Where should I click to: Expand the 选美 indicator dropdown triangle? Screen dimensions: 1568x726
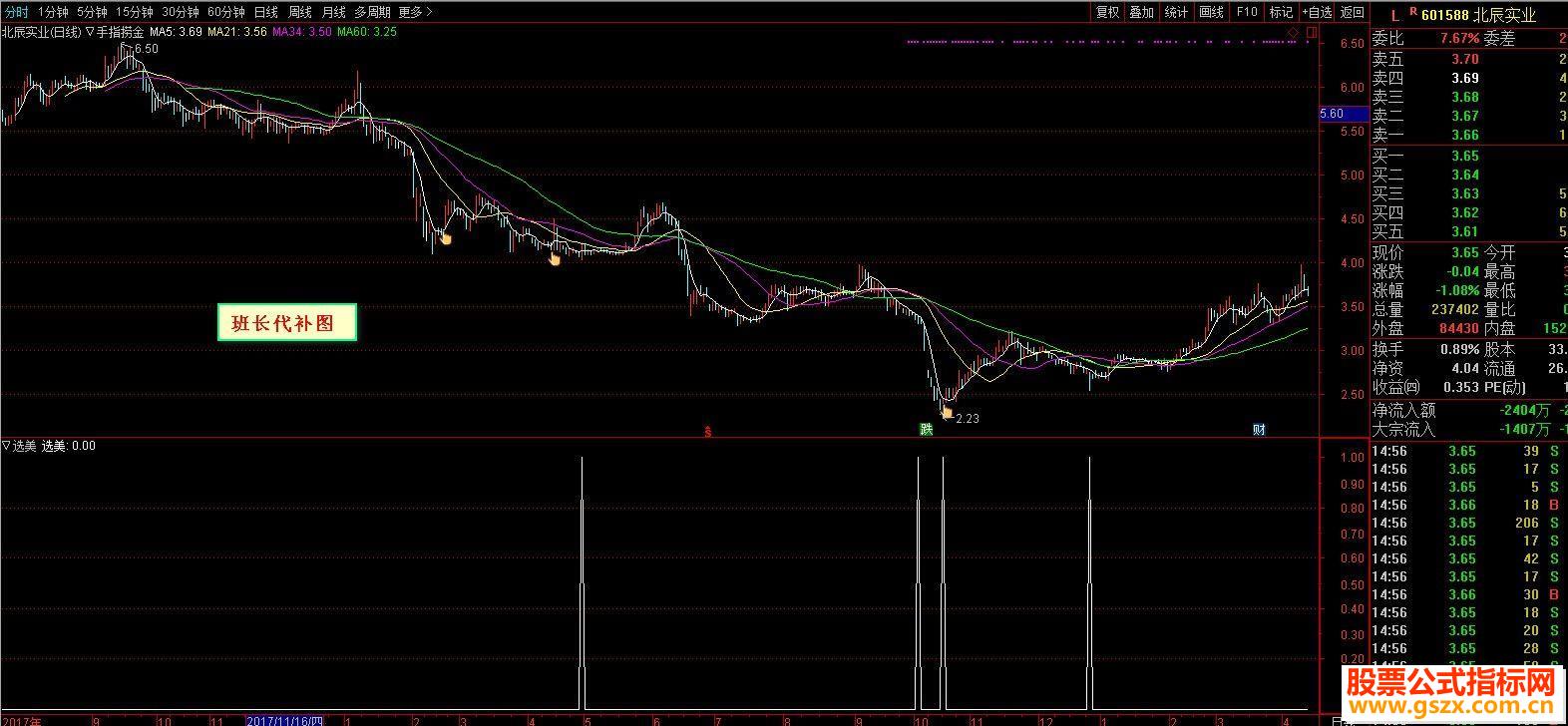coord(6,446)
